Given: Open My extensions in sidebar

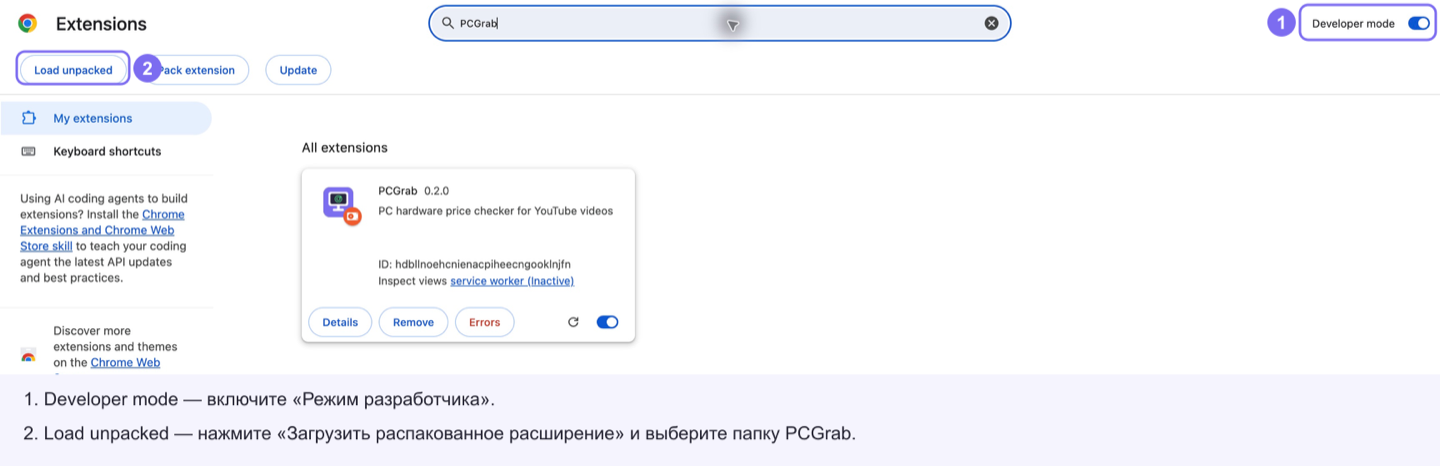Looking at the screenshot, I should pyautogui.click(x=105, y=118).
